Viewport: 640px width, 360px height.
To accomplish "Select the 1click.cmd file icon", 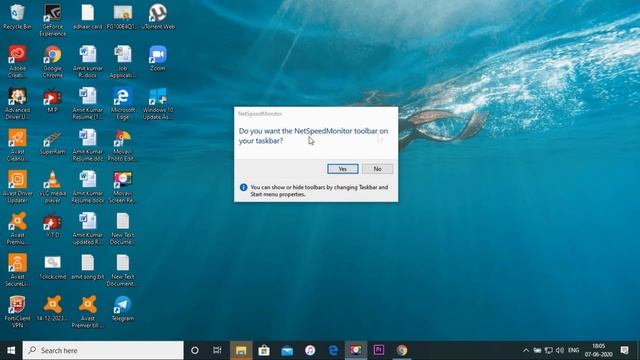I will (x=53, y=267).
